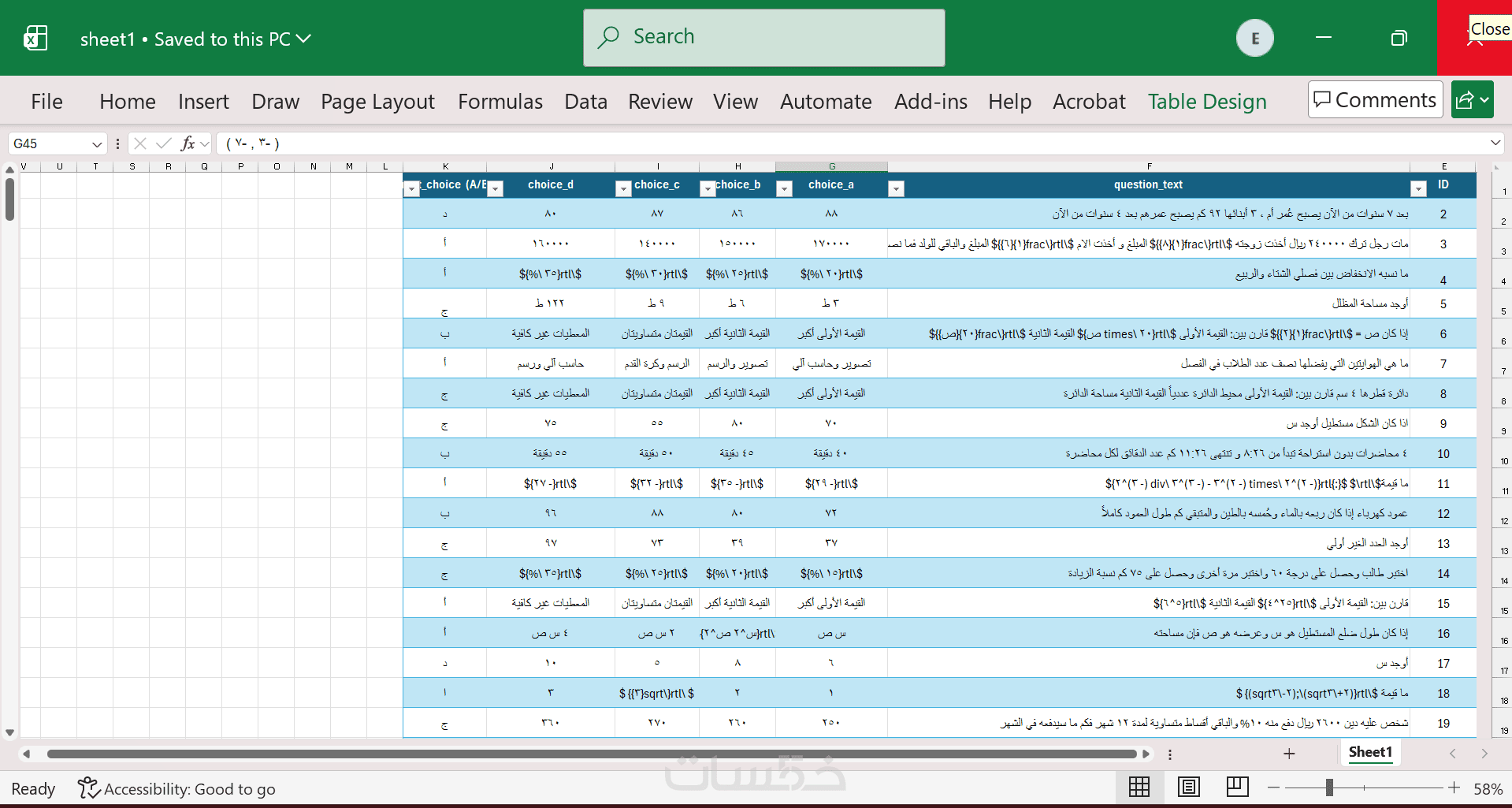1512x808 pixels.
Task: Click the horizontal scrollbar thumb
Action: pos(591,754)
